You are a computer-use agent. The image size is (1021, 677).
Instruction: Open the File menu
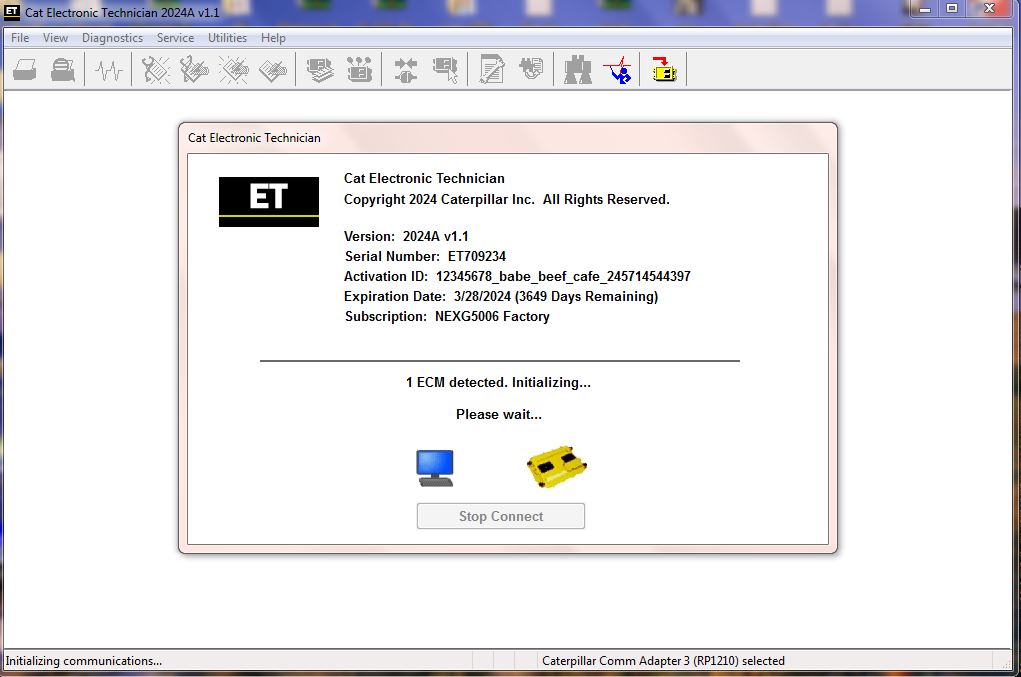pos(20,38)
